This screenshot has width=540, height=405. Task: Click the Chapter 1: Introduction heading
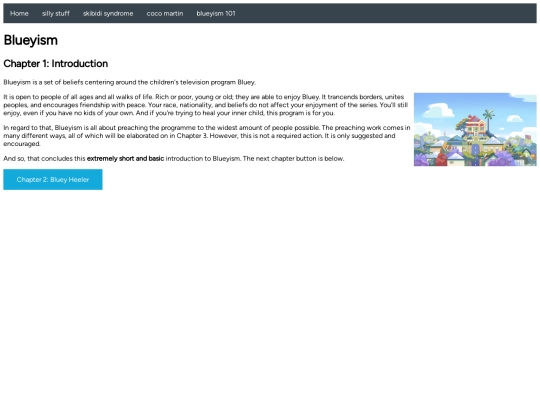click(56, 64)
